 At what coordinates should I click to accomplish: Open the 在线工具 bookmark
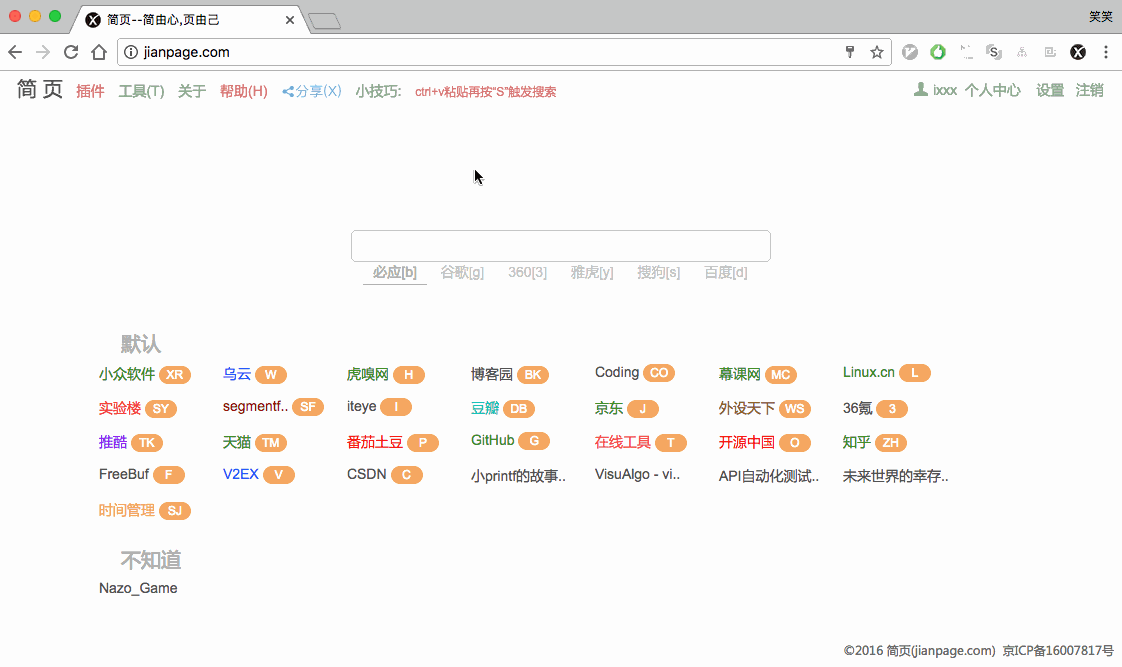(623, 442)
